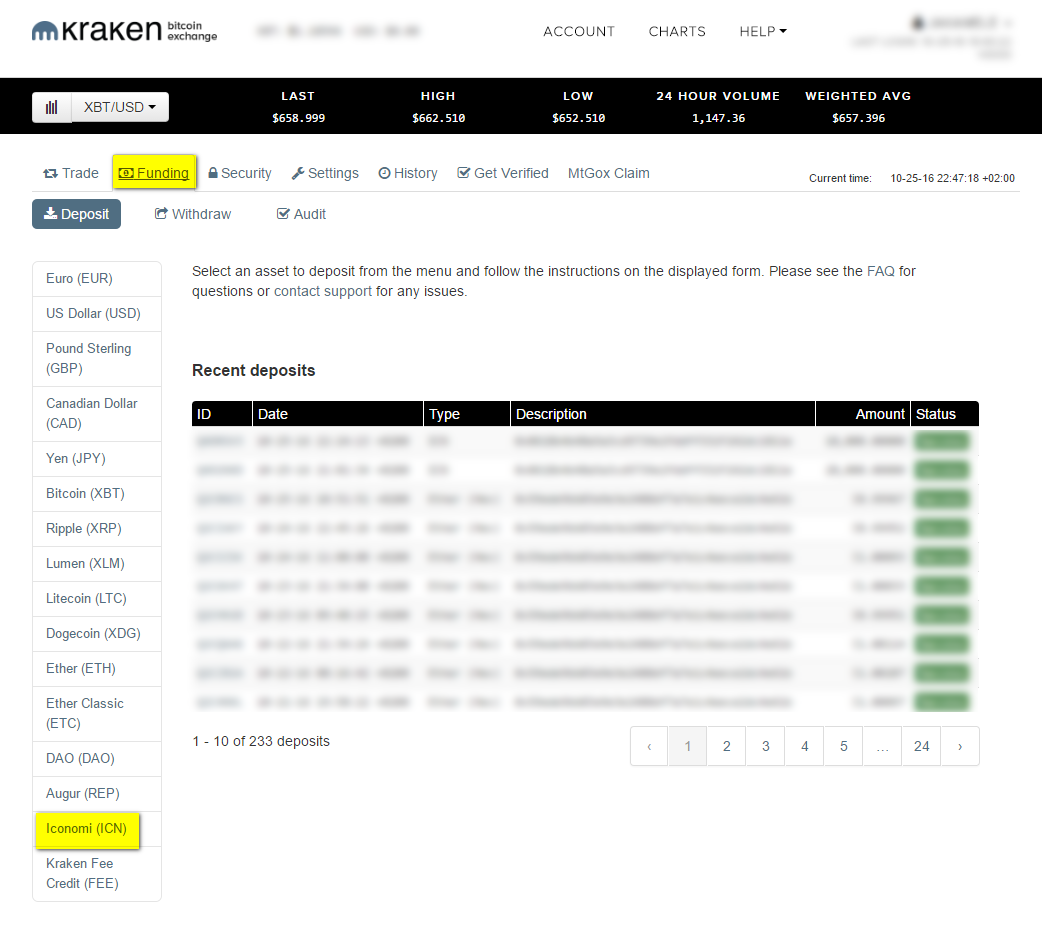Screen dimensions: 1042x928
Task: Go to ACCOUNT in top navigation
Action: tap(579, 31)
